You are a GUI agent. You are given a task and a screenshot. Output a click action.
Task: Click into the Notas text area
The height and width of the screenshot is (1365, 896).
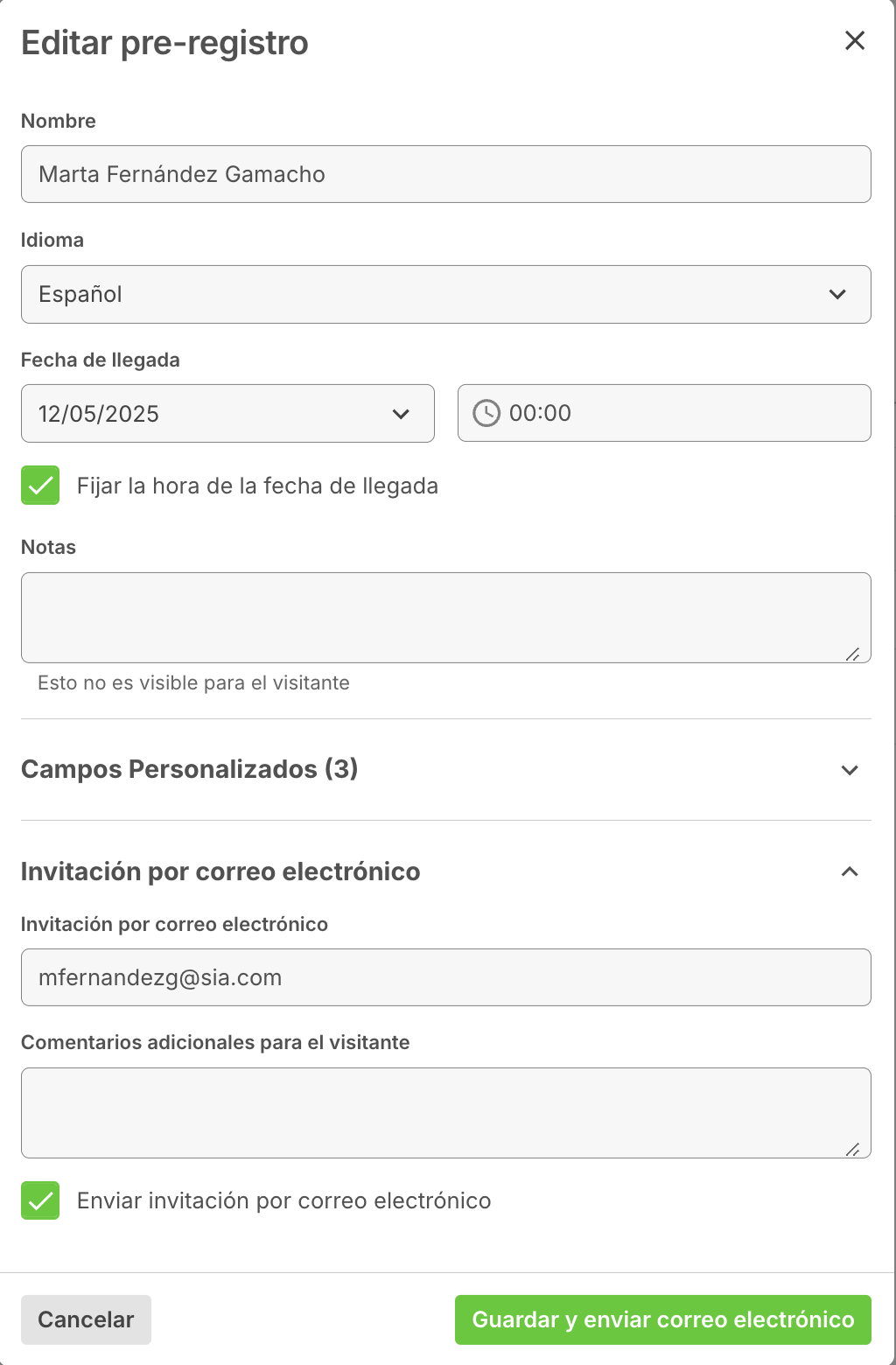tap(446, 618)
